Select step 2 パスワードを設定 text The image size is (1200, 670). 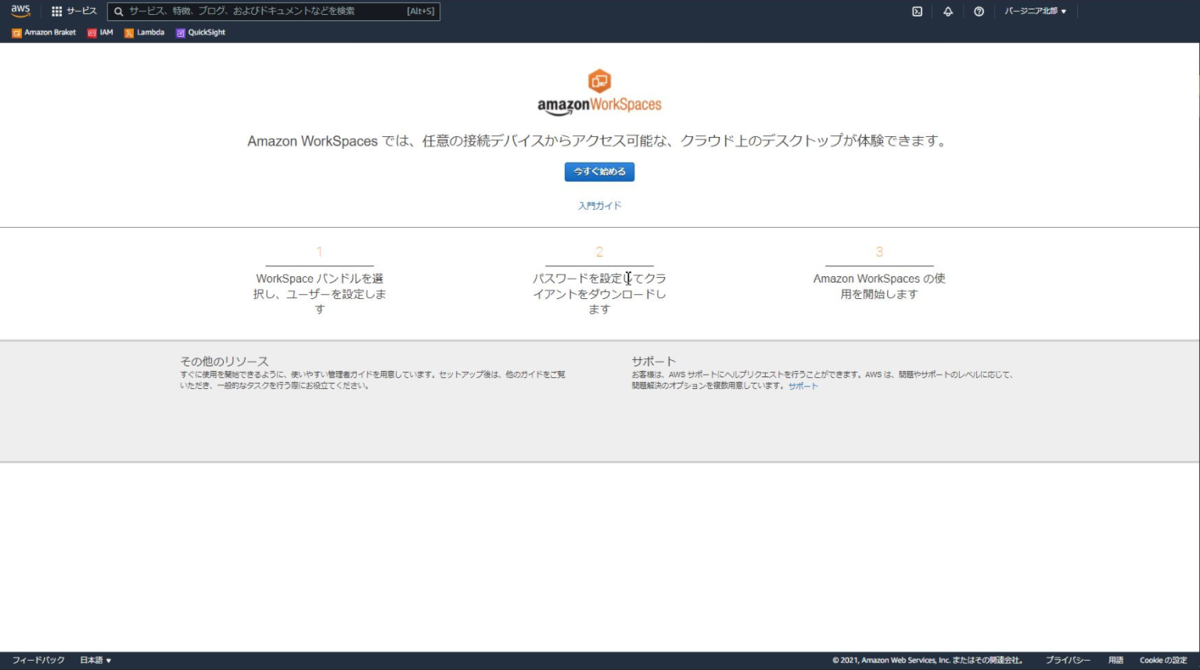pyautogui.click(x=599, y=294)
